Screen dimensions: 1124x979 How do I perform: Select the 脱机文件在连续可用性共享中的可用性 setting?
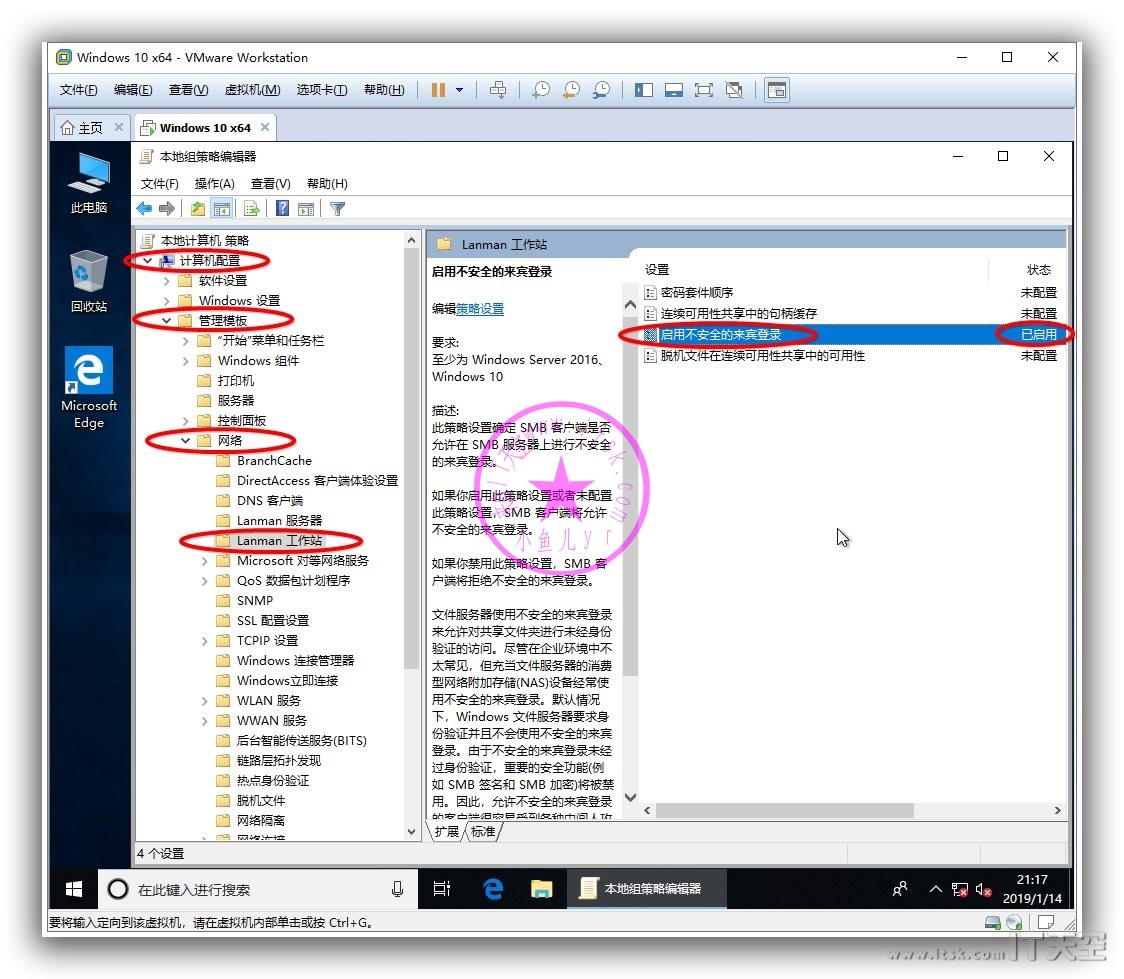tap(762, 355)
